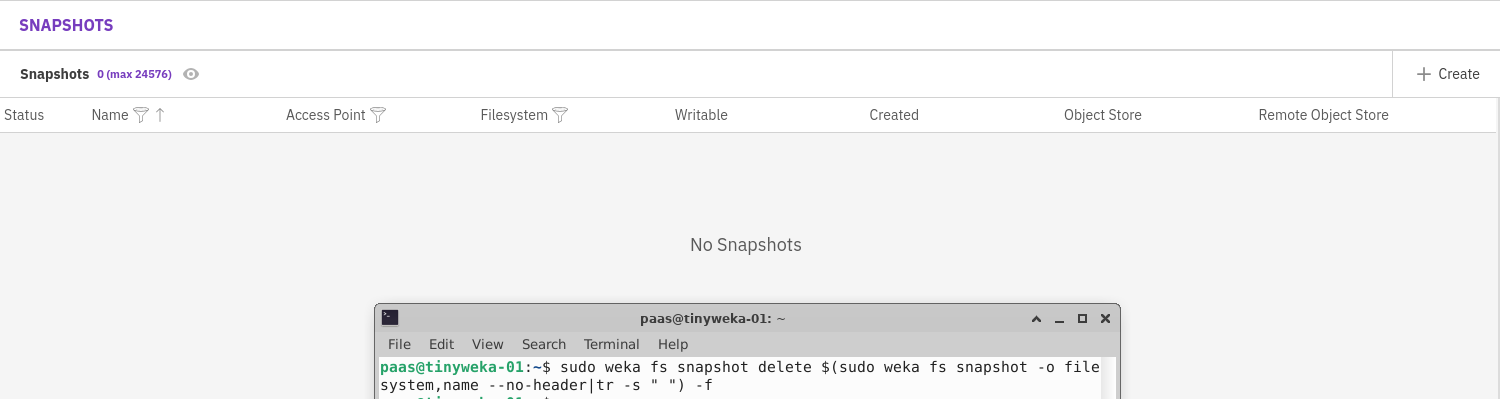
Task: Sort by Name using the arrow
Action: tap(160, 115)
